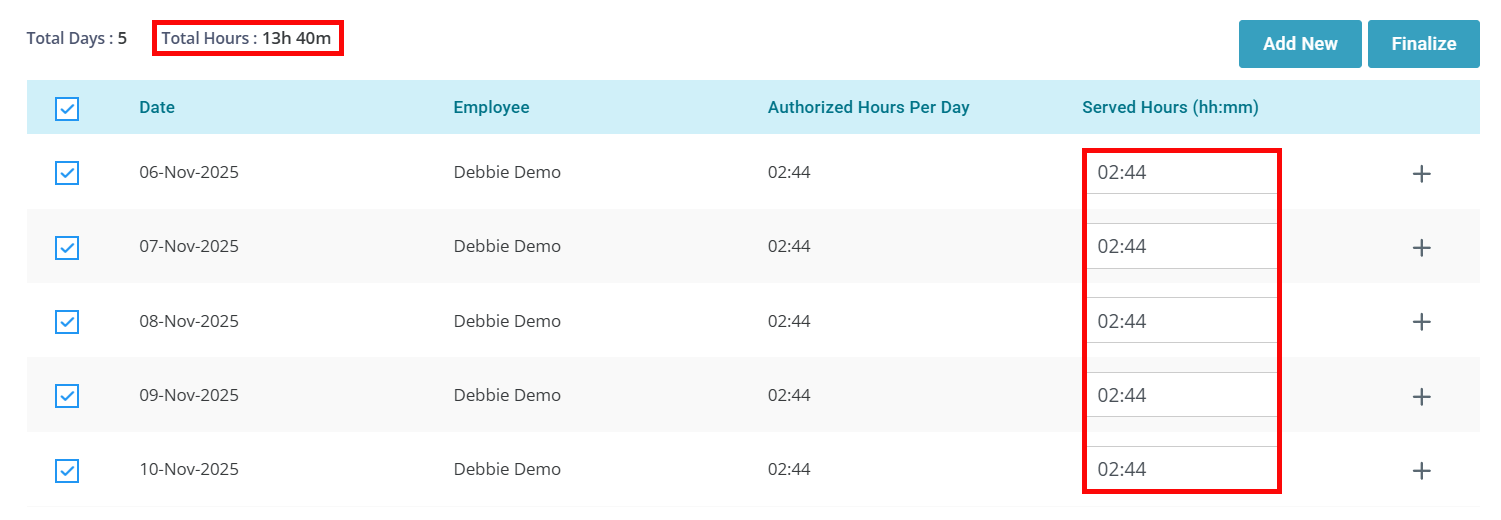Click Served Hours field for 10-Nov-2025
This screenshot has height=520, width=1501.
point(1180,469)
